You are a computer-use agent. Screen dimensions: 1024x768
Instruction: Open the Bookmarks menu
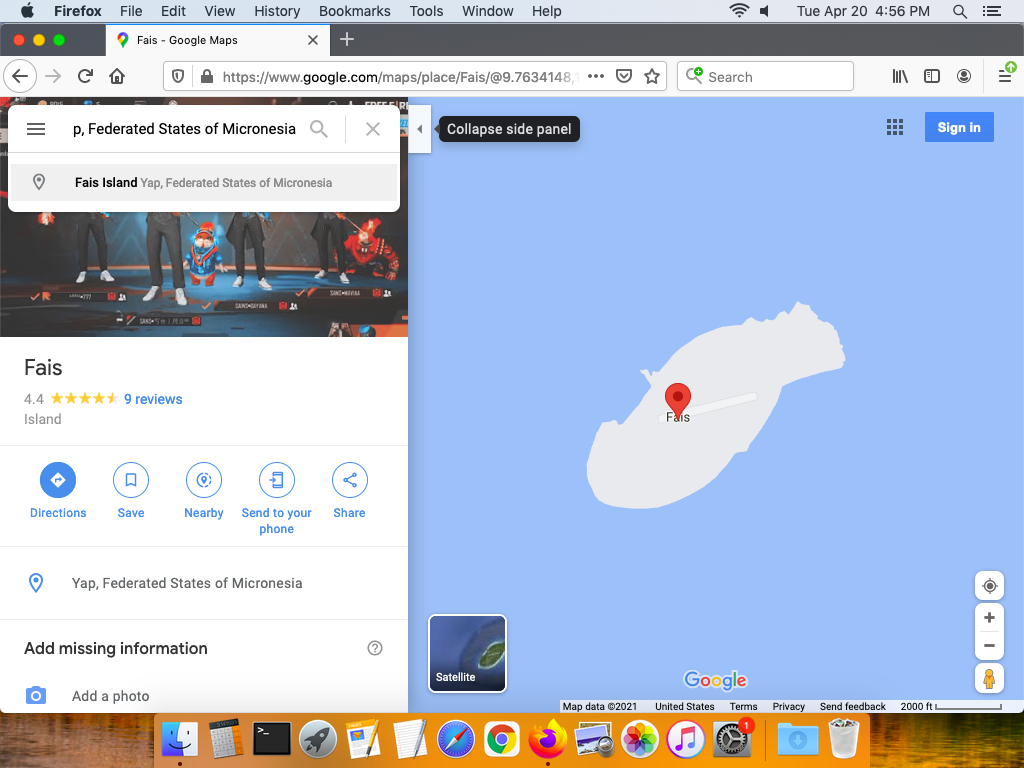[353, 11]
